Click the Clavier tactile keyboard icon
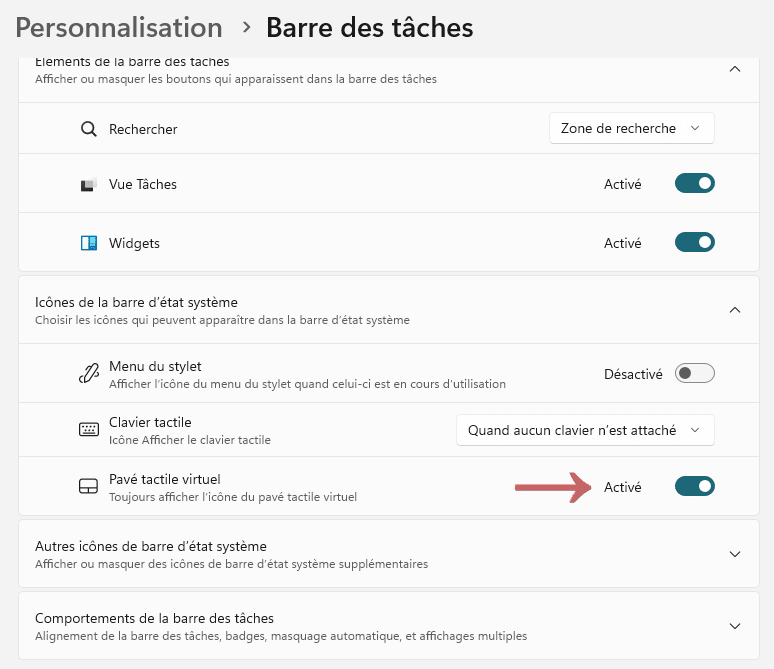The image size is (774, 669). coord(89,430)
